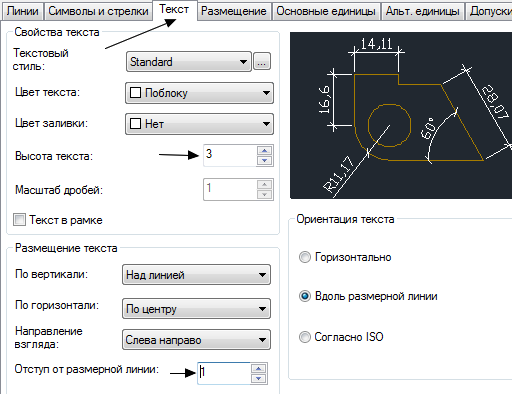Viewport: 512px width, 394px height.
Task: Click the ellipsis button beside text style
Action: [262, 61]
